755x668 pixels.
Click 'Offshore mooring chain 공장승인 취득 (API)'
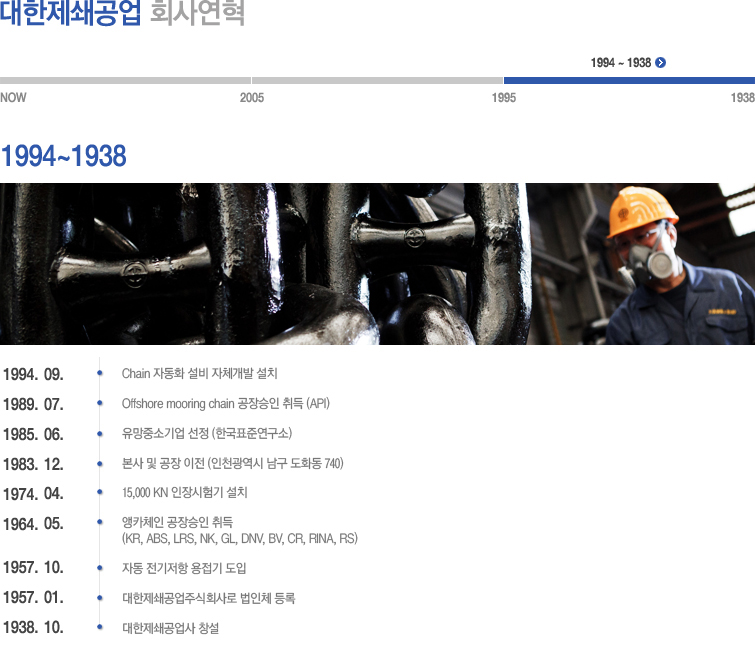click(x=225, y=403)
